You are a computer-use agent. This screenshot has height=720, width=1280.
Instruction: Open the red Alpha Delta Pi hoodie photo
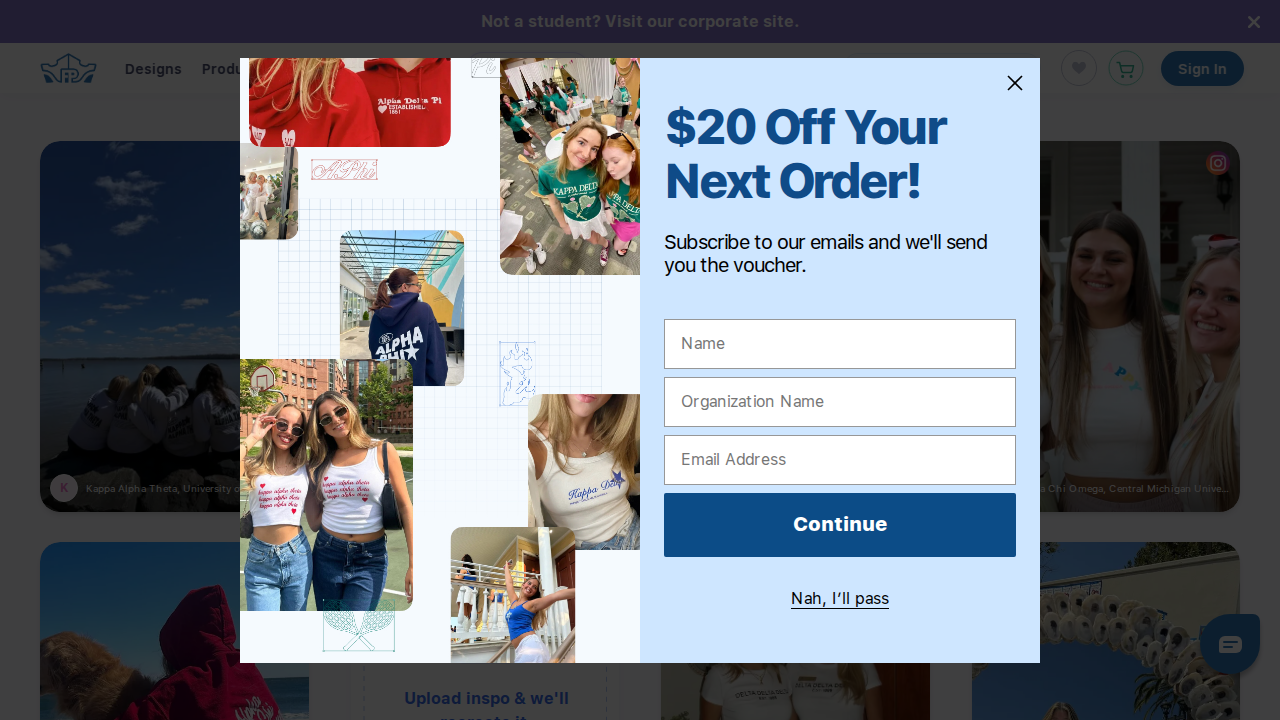[x=350, y=102]
